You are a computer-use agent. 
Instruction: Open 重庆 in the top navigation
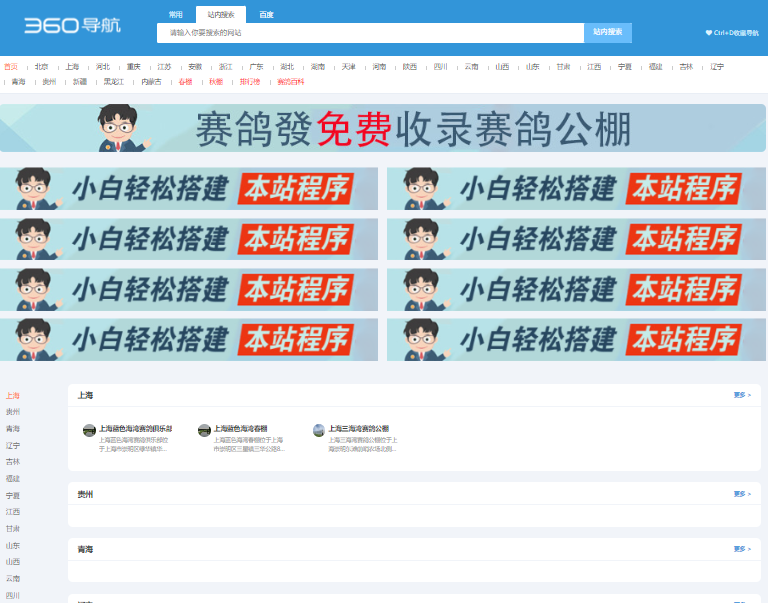tap(134, 67)
